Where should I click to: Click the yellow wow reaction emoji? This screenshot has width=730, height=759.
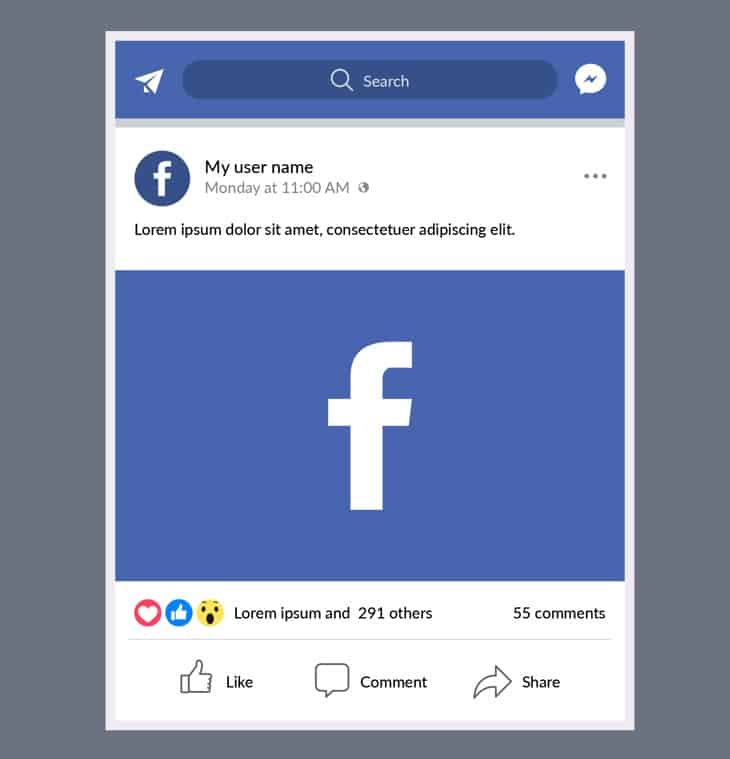pyautogui.click(x=210, y=613)
